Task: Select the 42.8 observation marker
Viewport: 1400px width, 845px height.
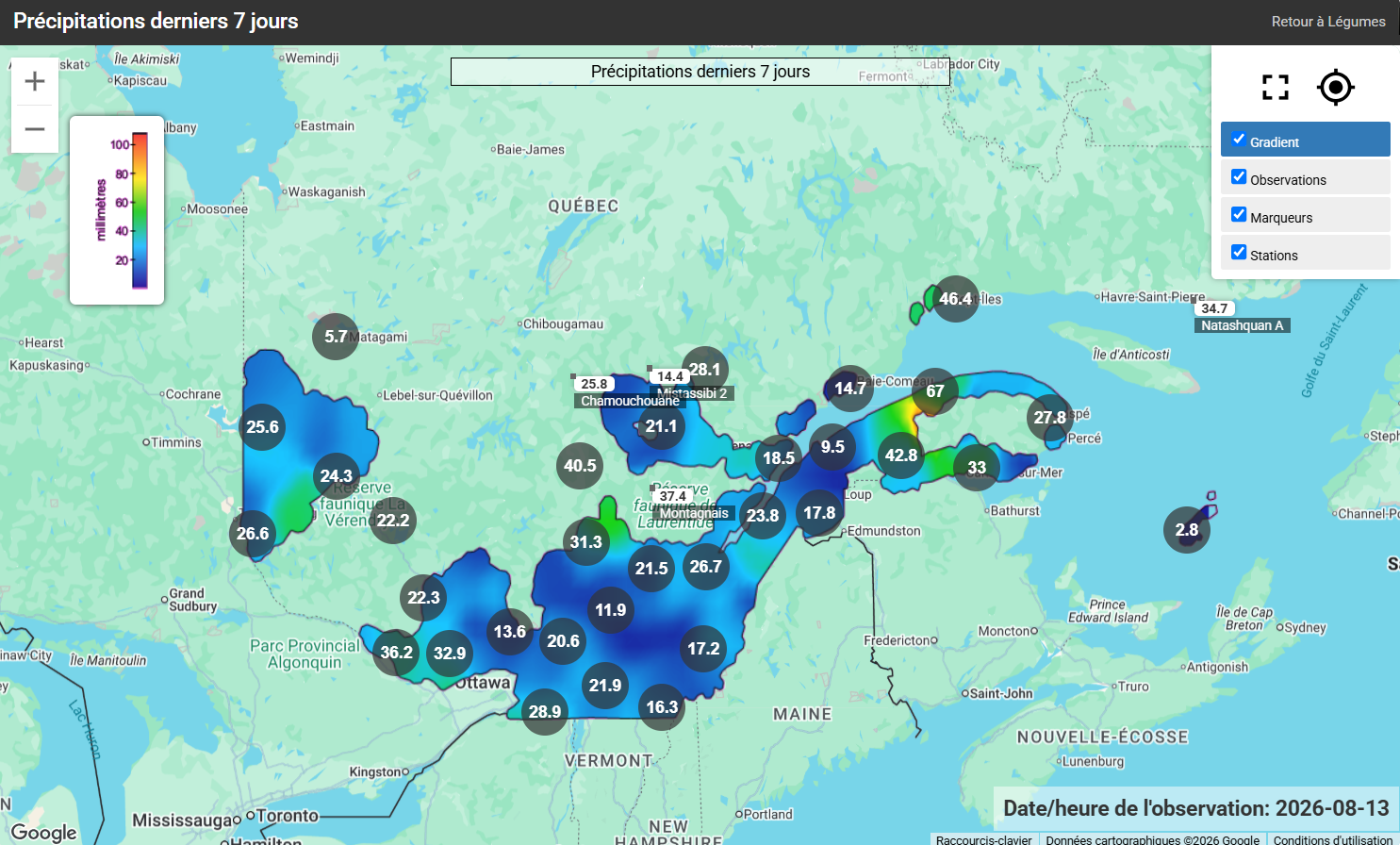Action: tap(901, 456)
